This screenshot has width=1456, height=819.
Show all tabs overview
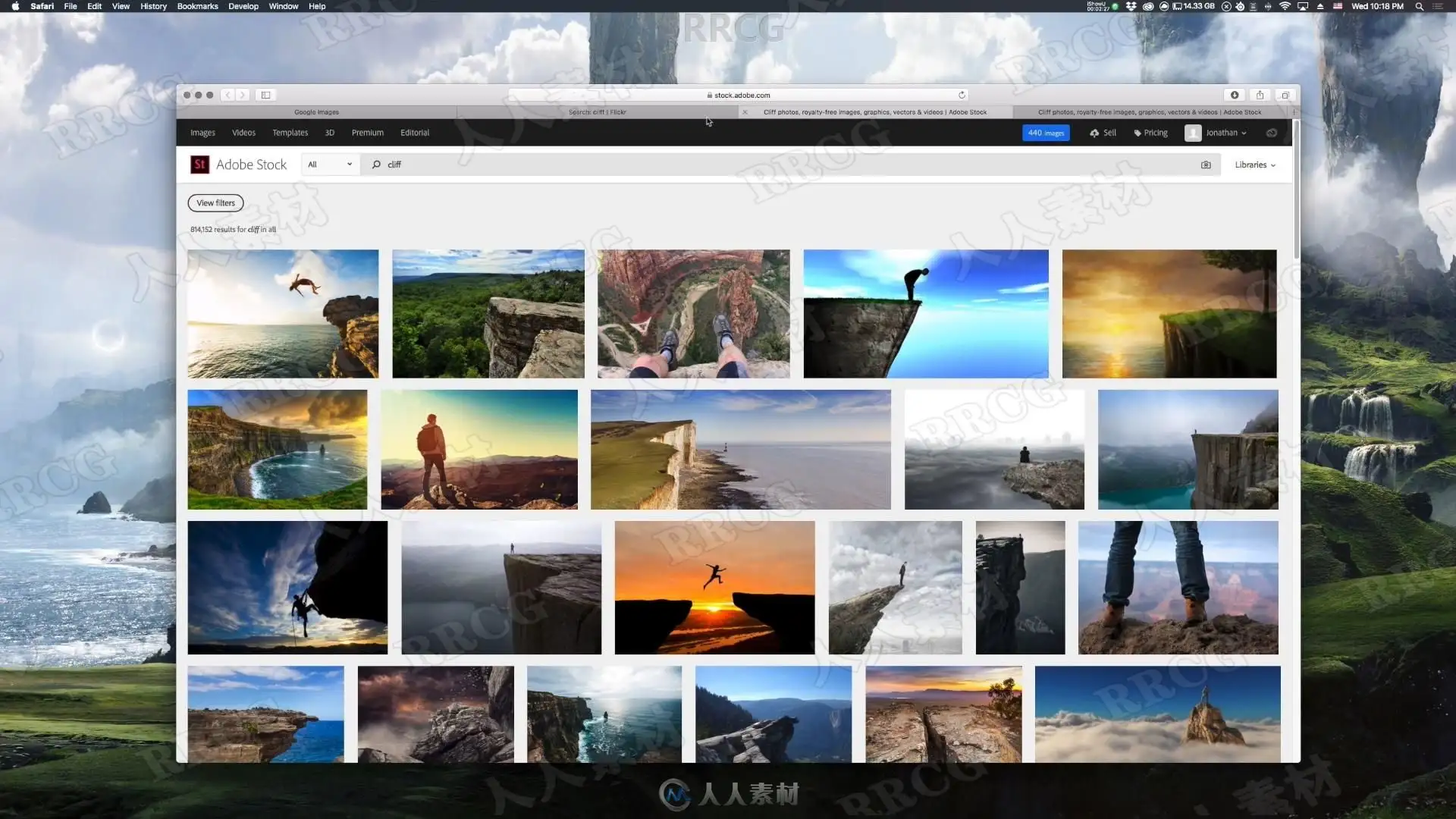tap(1285, 95)
